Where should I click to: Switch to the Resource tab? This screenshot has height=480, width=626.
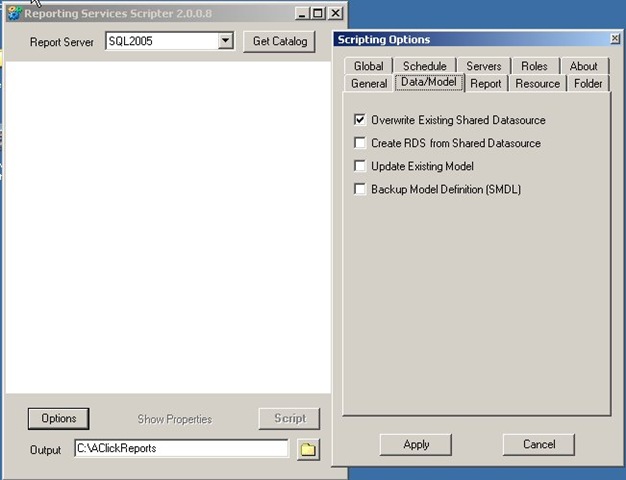(x=537, y=83)
